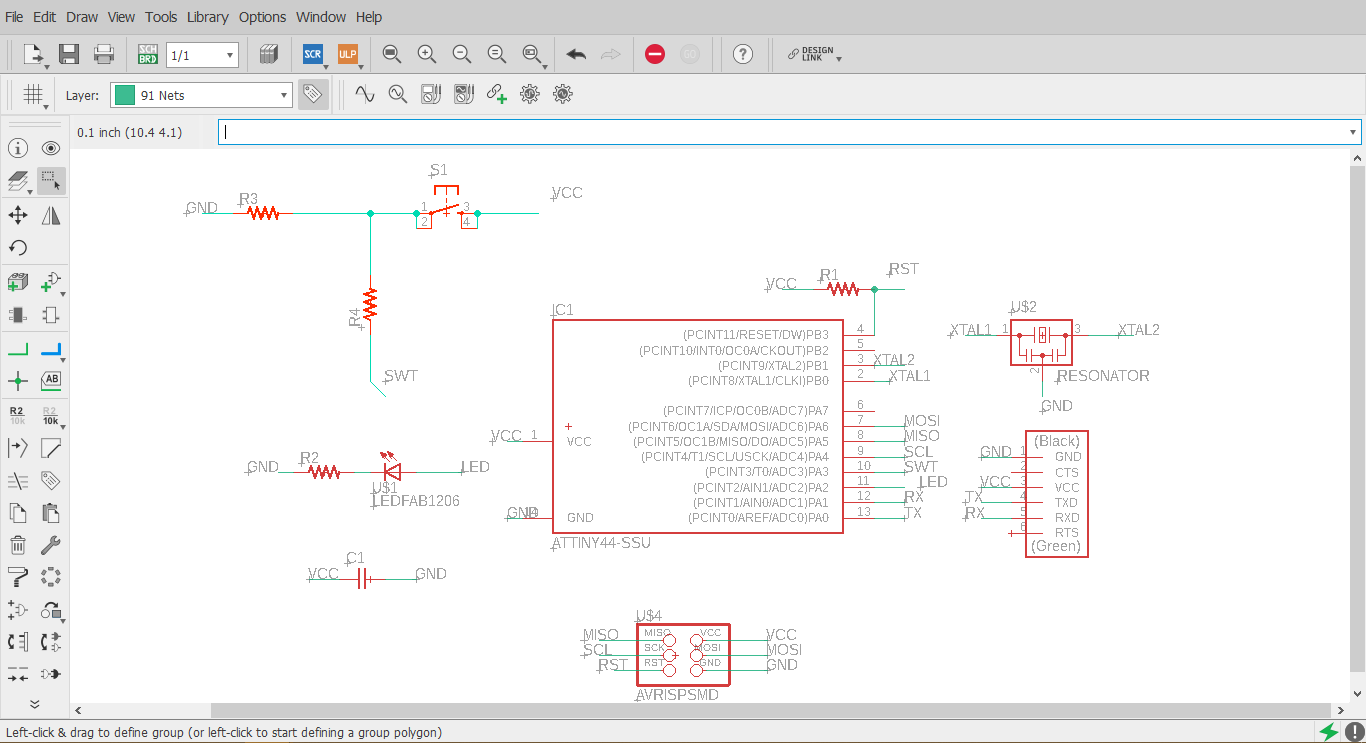Toggle the tag button beside the Layer box
1366x743 pixels.
tap(312, 95)
